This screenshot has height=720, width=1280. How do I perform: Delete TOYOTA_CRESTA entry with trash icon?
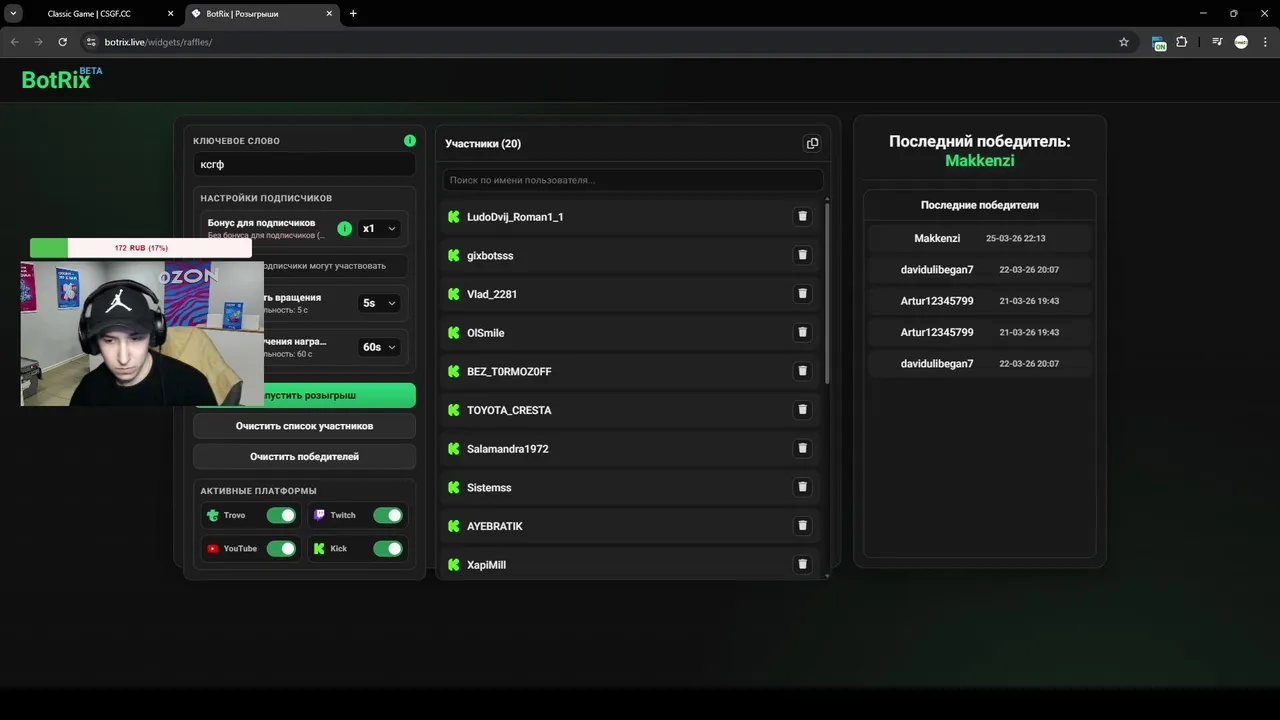pos(802,410)
